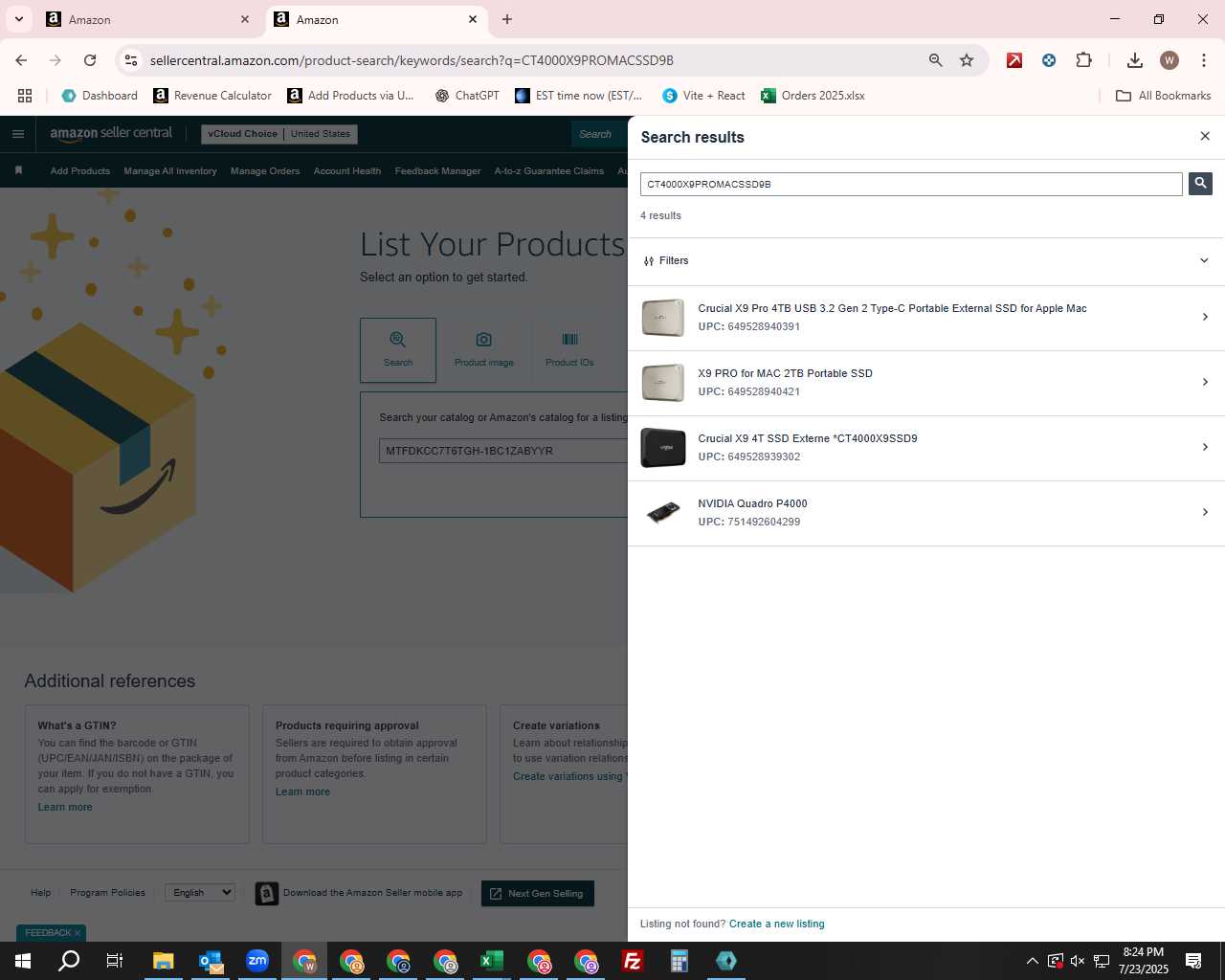1225x980 pixels.
Task: Open the apps grid icon in bookmarks bar
Action: click(x=25, y=96)
